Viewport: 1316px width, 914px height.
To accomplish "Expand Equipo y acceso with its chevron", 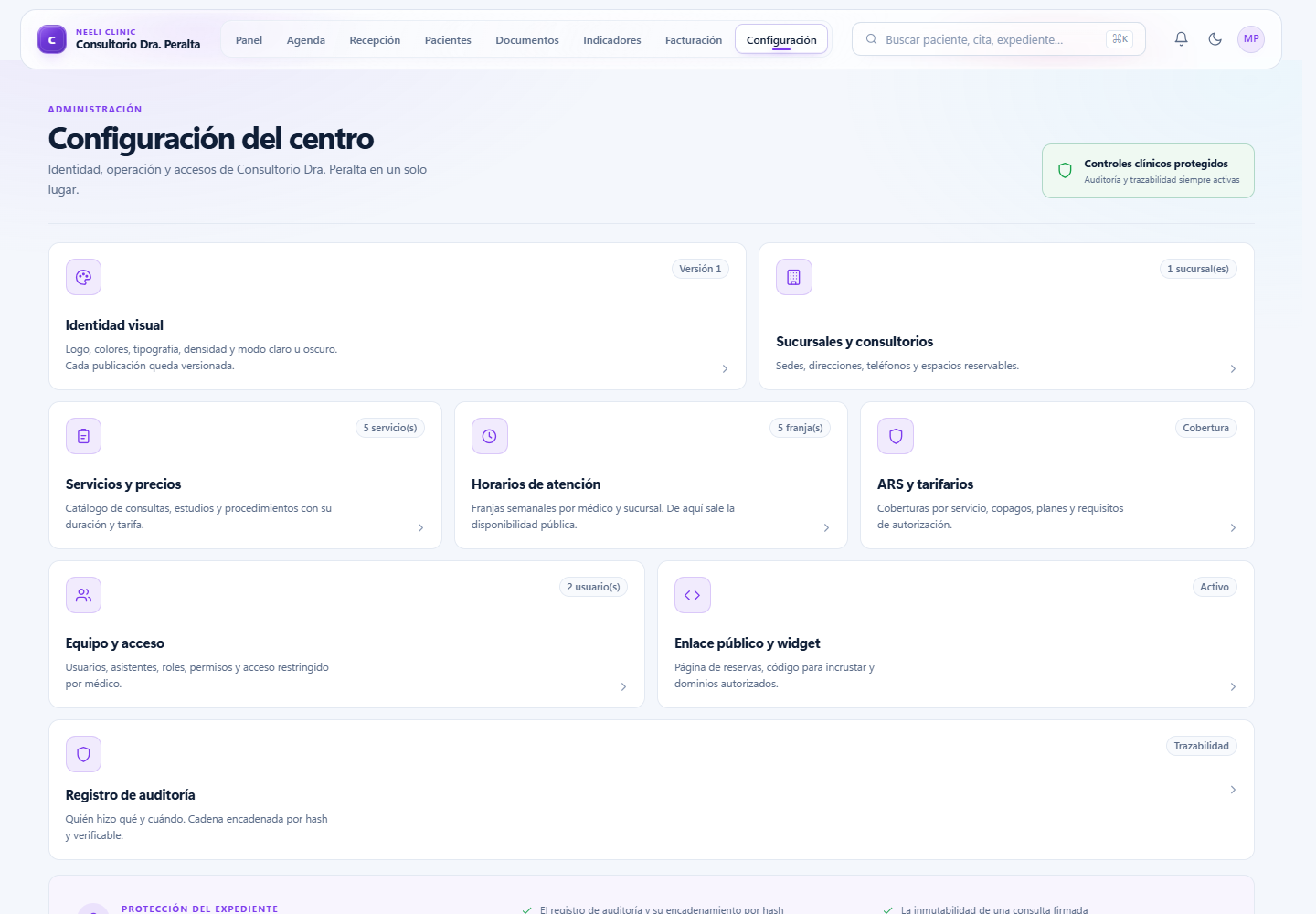I will pyautogui.click(x=623, y=687).
